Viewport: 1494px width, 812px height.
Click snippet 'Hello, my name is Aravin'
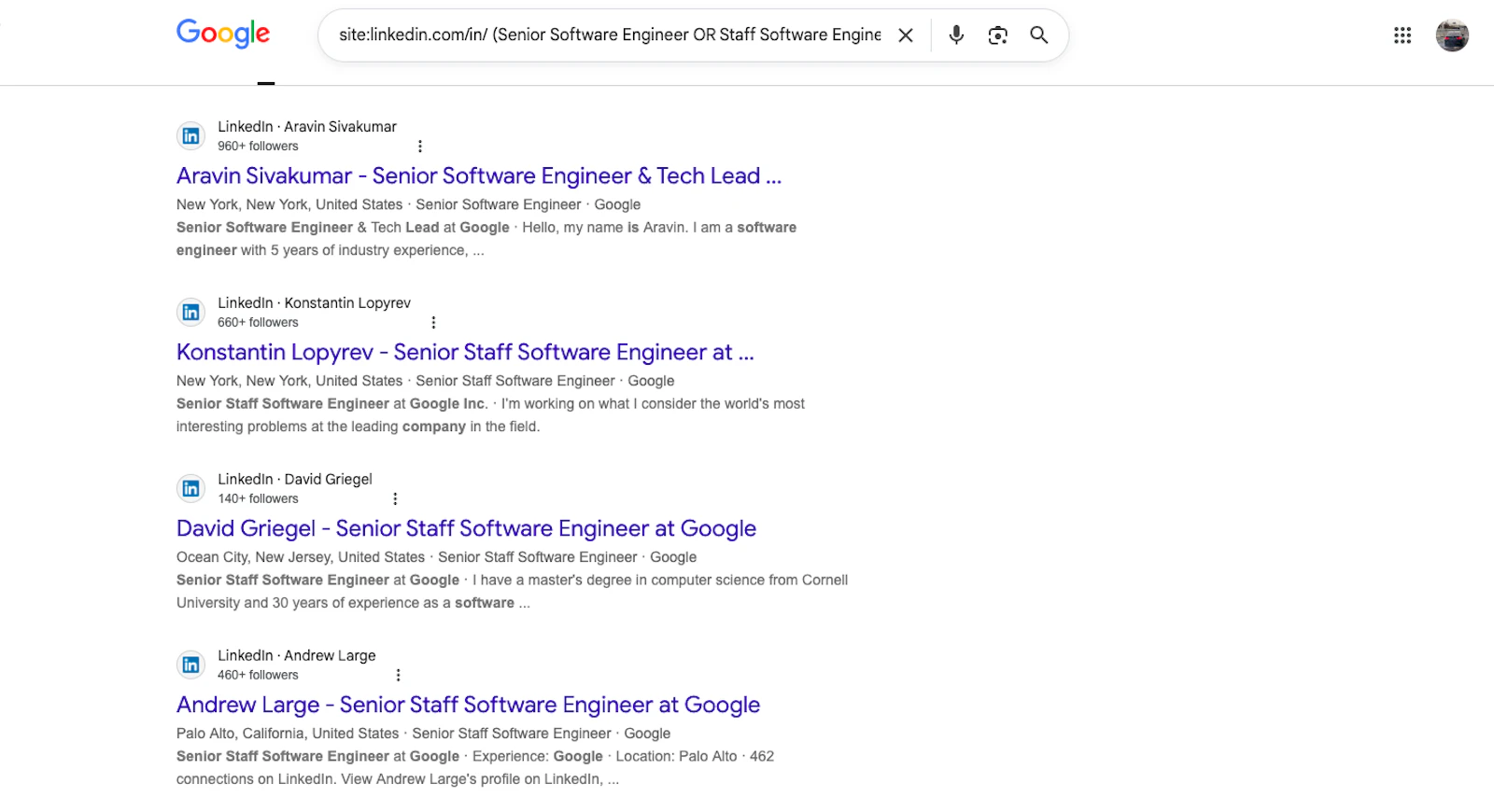(603, 228)
